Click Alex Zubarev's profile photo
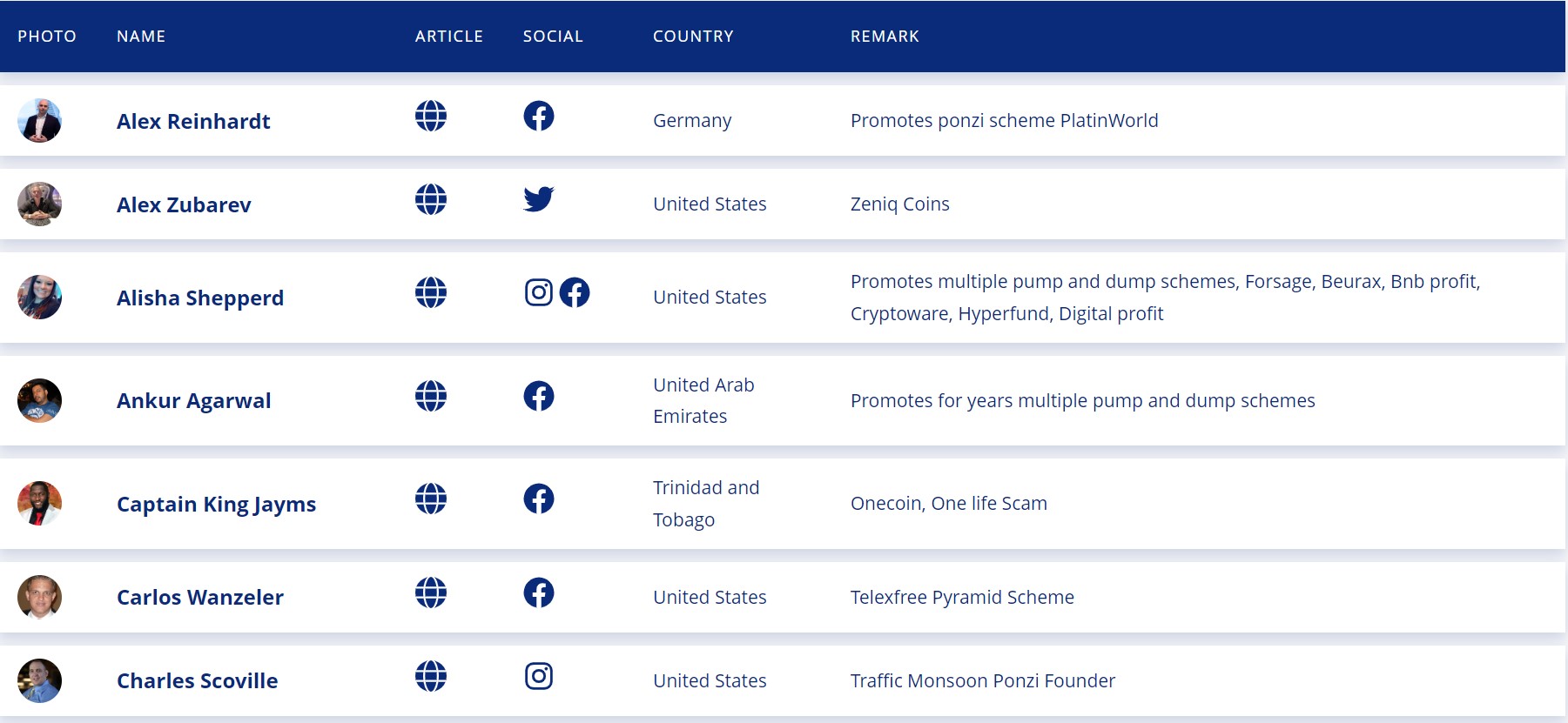Screen dimensions: 1568x723 click(x=39, y=204)
